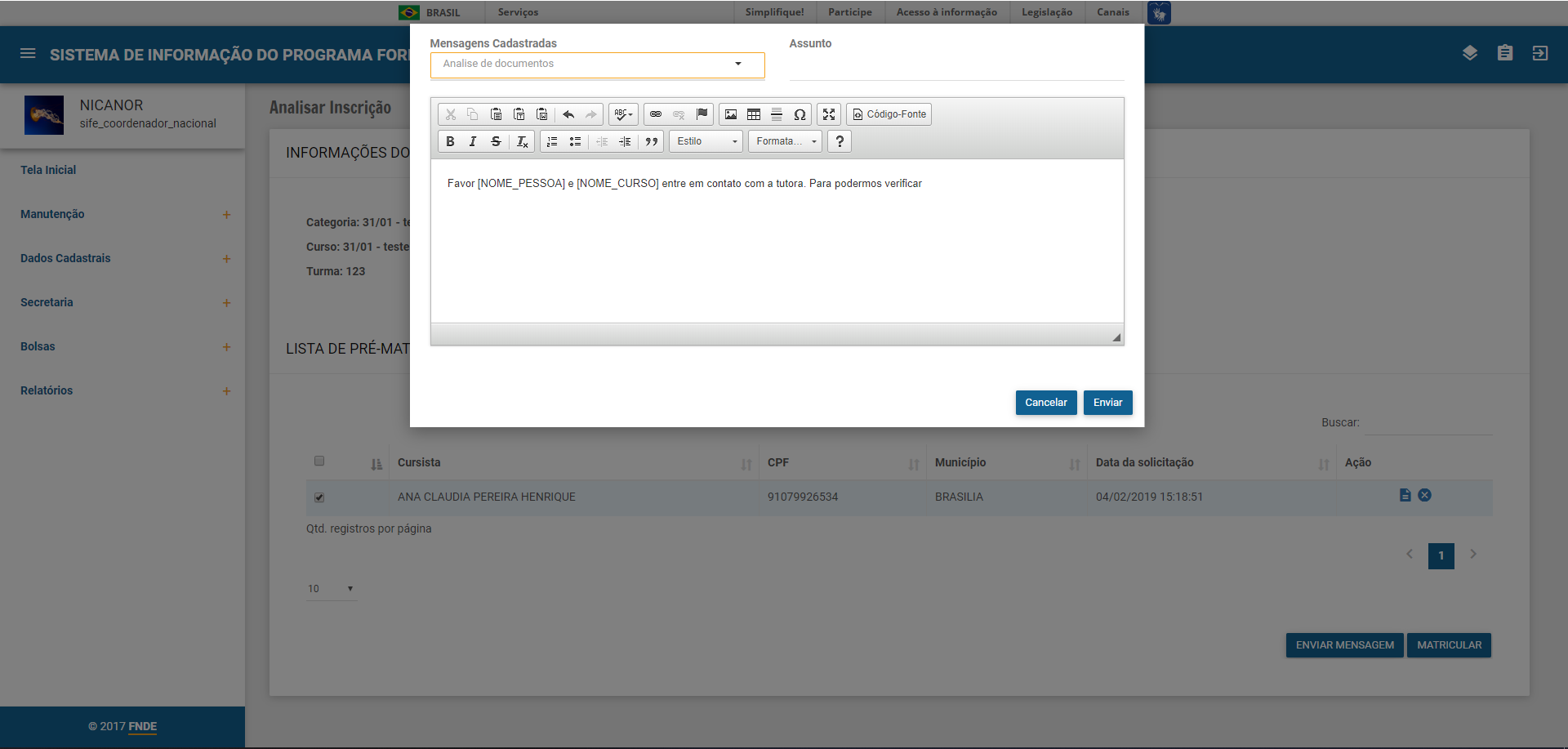Open the FNDE footer link
Image resolution: width=1568 pixels, height=749 pixels.
pos(142,726)
